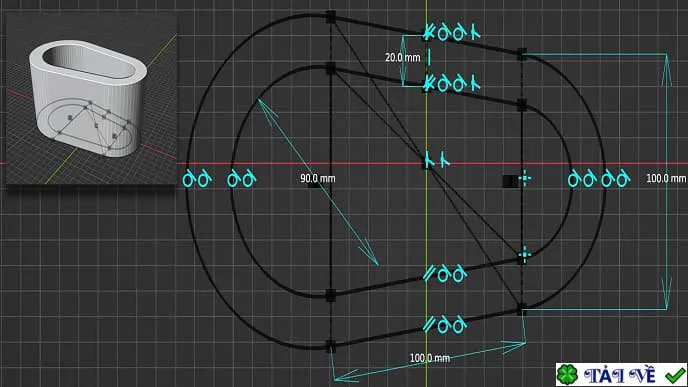
Task: Select the vertical 100.0 mm dimension at right edge
Action: click(x=666, y=178)
